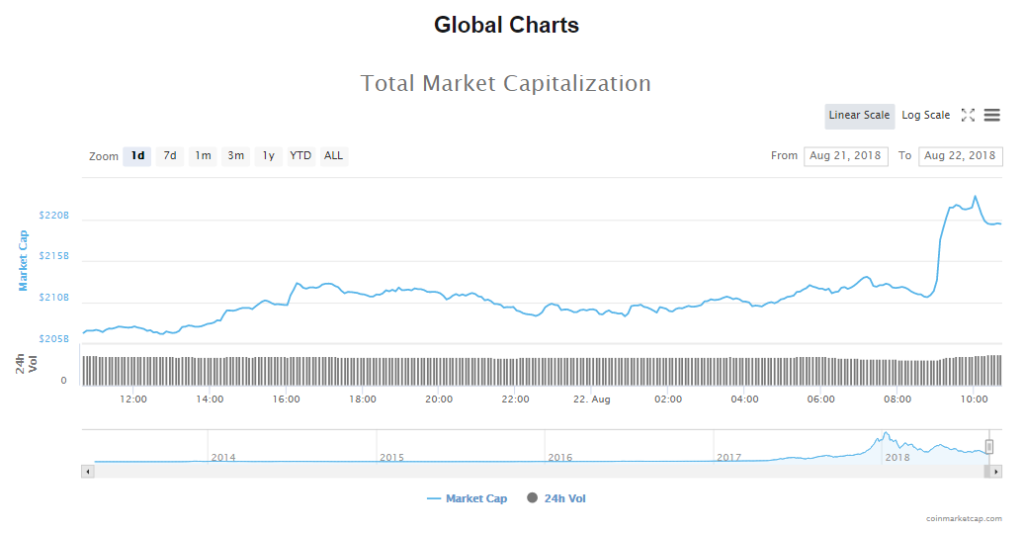Viewport: 1024px width, 534px height.
Task: Show ALL time range
Action: tap(333, 156)
